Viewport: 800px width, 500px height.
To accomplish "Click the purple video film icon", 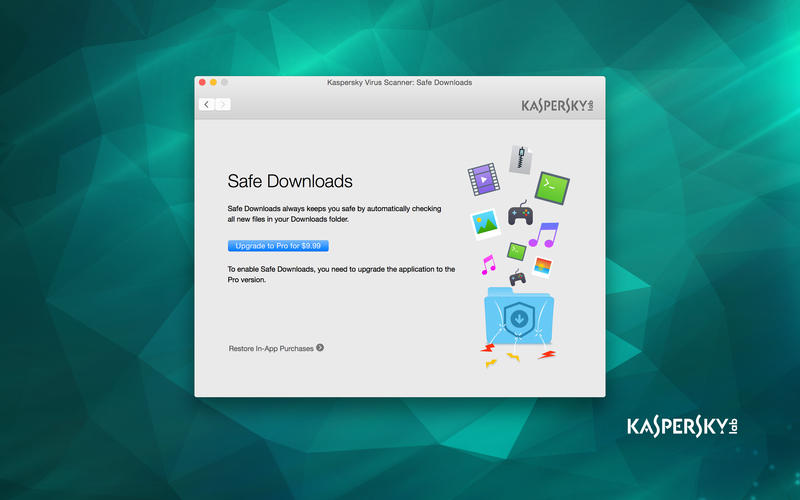I will click(484, 179).
